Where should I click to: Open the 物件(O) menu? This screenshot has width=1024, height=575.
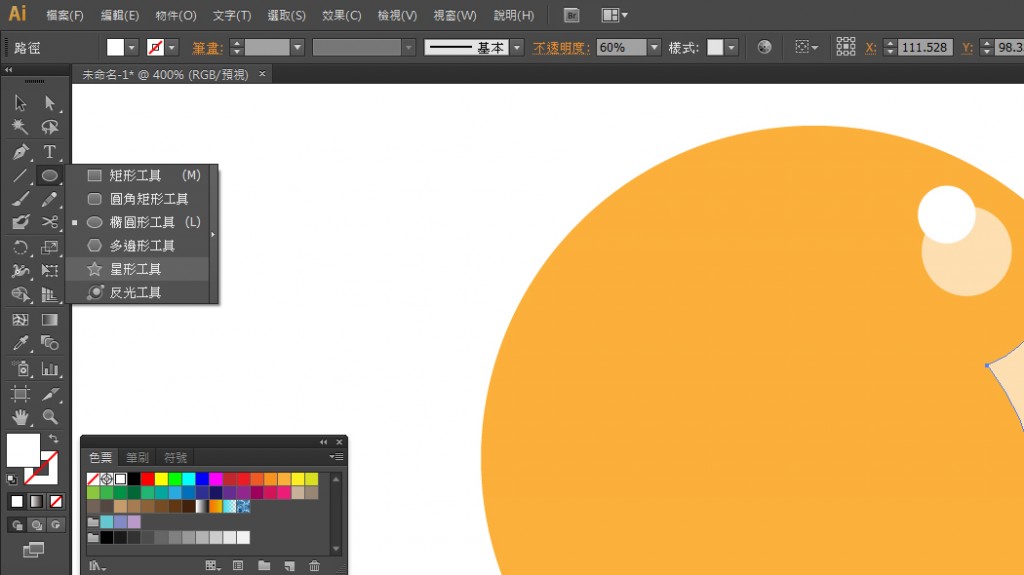point(176,15)
